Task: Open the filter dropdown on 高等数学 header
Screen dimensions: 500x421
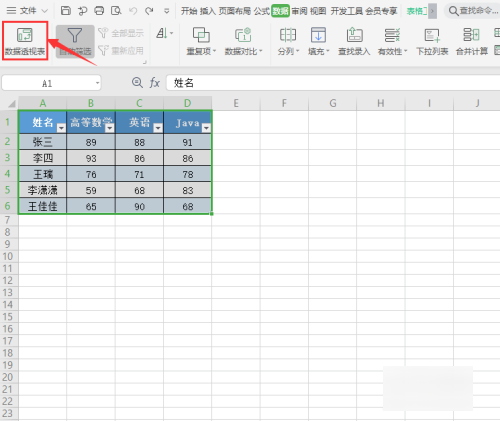Action: tap(110, 128)
